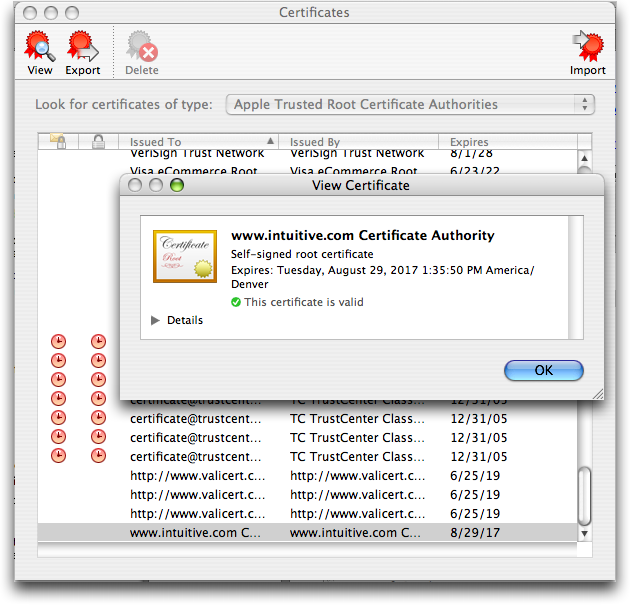Sort by the Issued To column header
This screenshot has width=630, height=605.
tap(198, 141)
